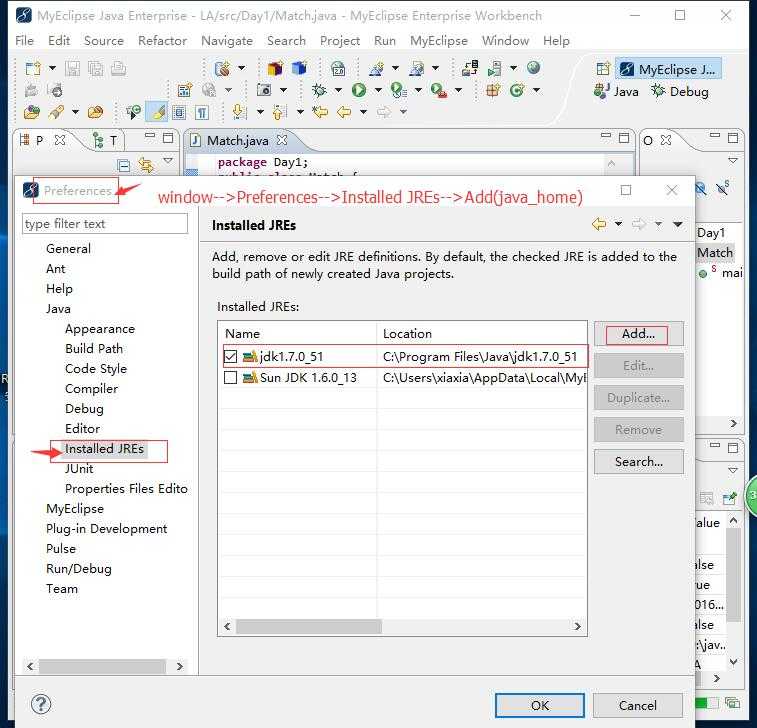
Task: Select General in preferences tree
Action: (x=68, y=249)
